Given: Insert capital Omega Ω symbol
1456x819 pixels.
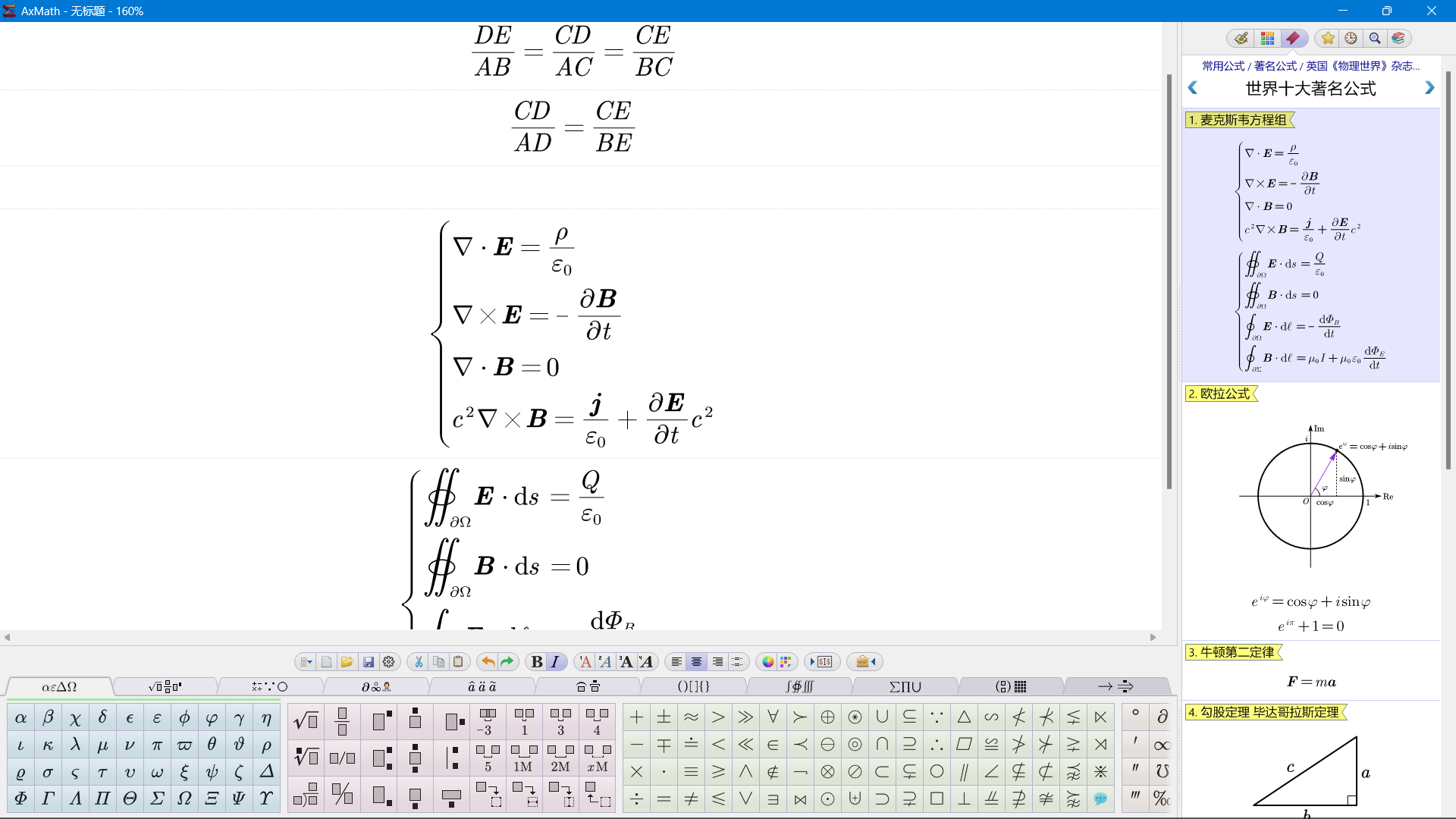Looking at the screenshot, I should coord(184,799).
